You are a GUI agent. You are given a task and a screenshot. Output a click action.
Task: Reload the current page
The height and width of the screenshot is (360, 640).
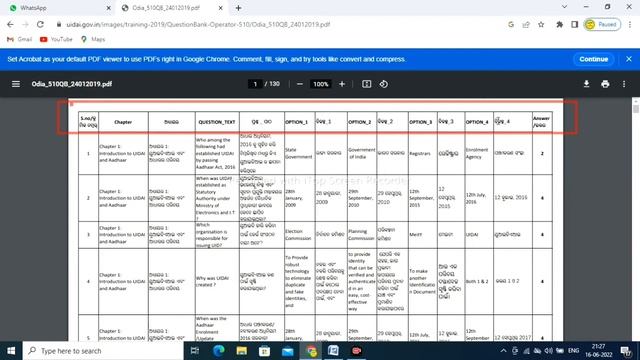[40, 24]
